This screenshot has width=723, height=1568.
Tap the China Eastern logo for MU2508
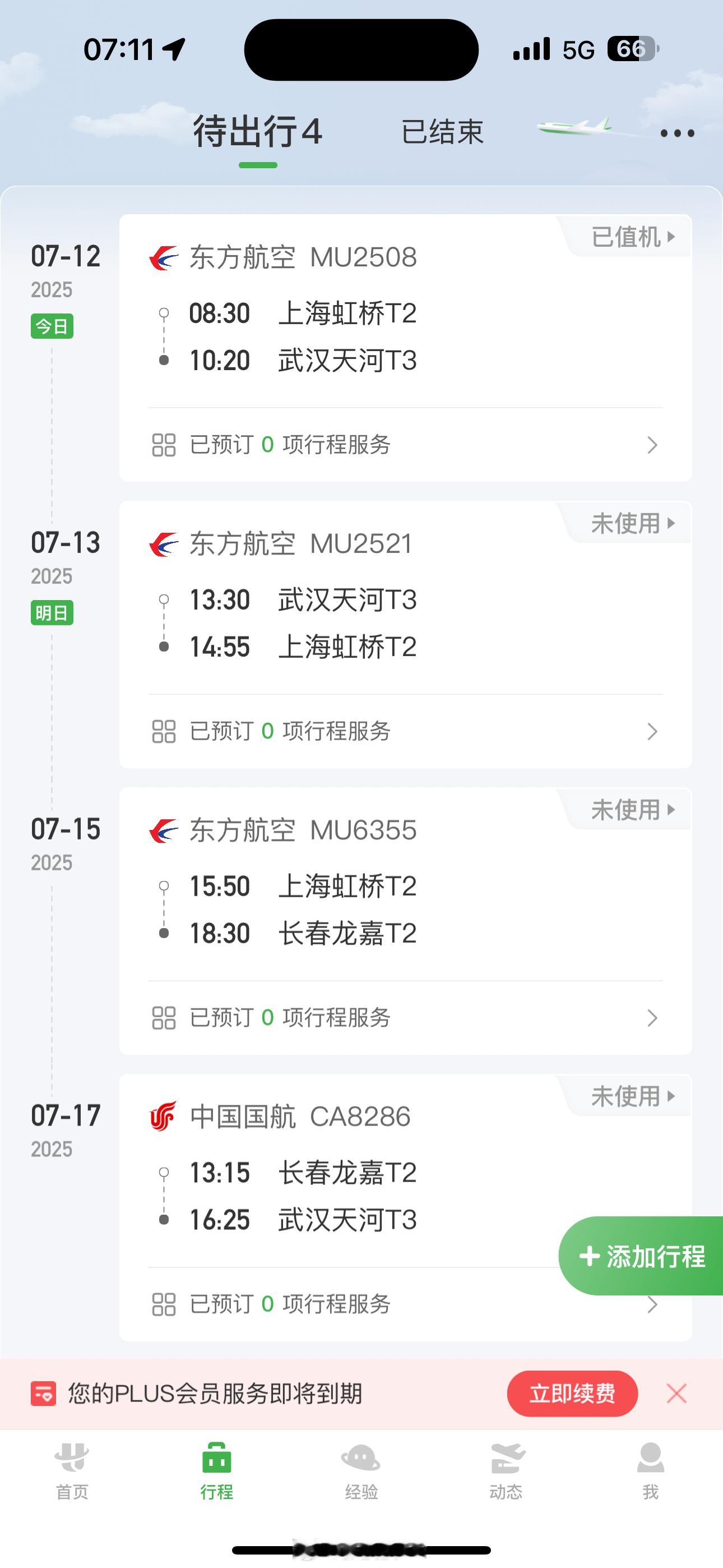tap(164, 258)
